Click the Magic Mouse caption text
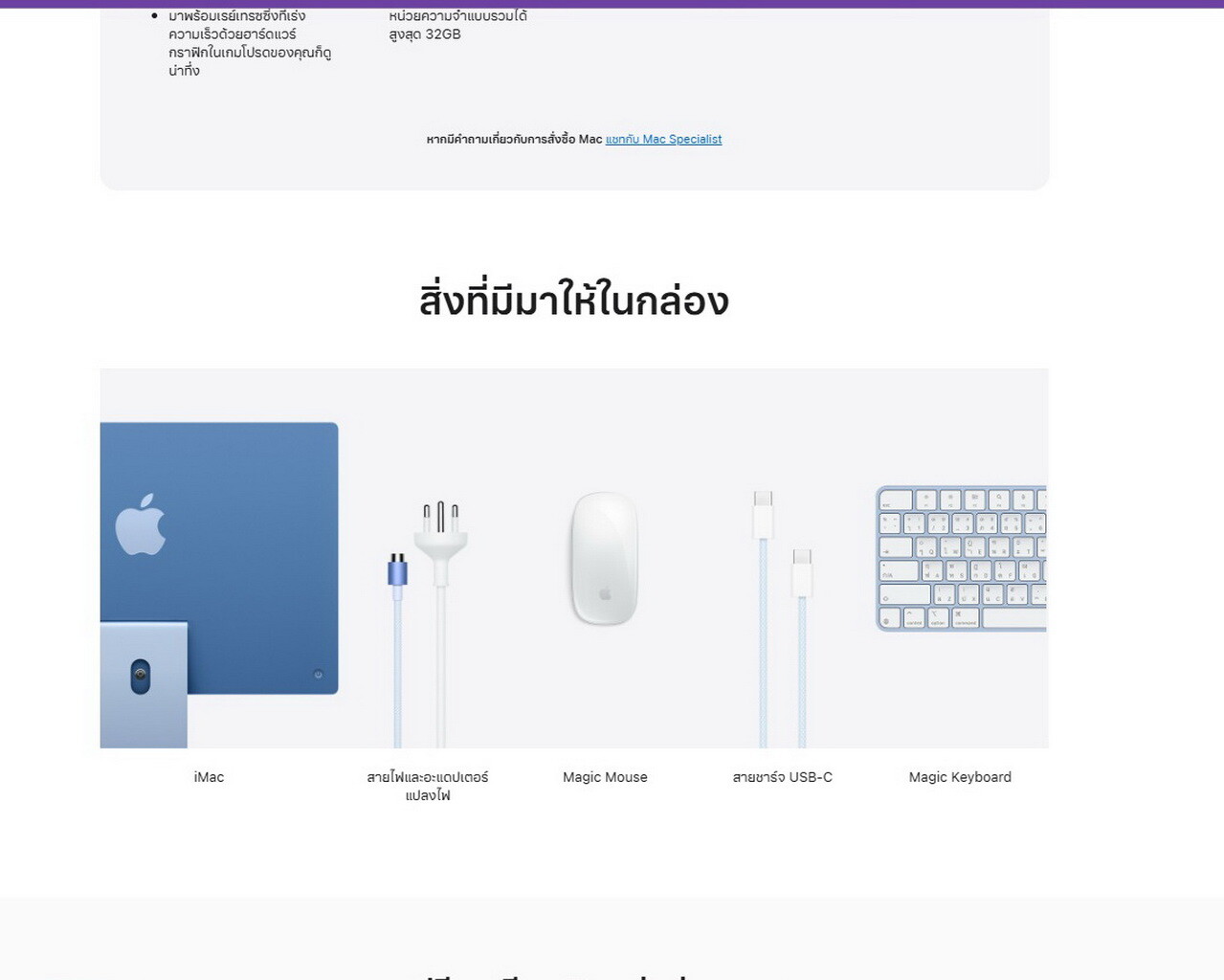 coord(605,777)
